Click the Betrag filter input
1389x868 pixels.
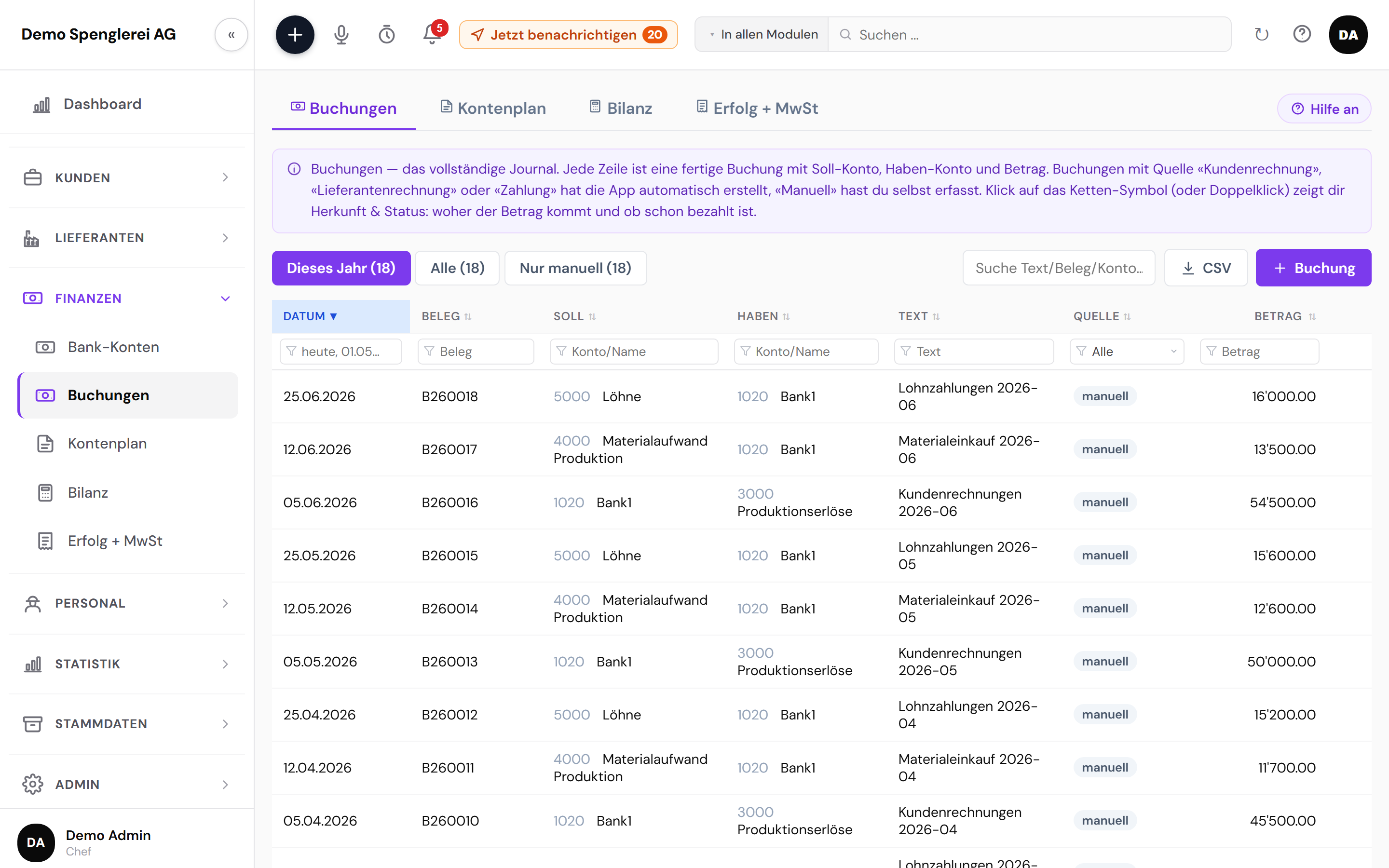(1259, 352)
